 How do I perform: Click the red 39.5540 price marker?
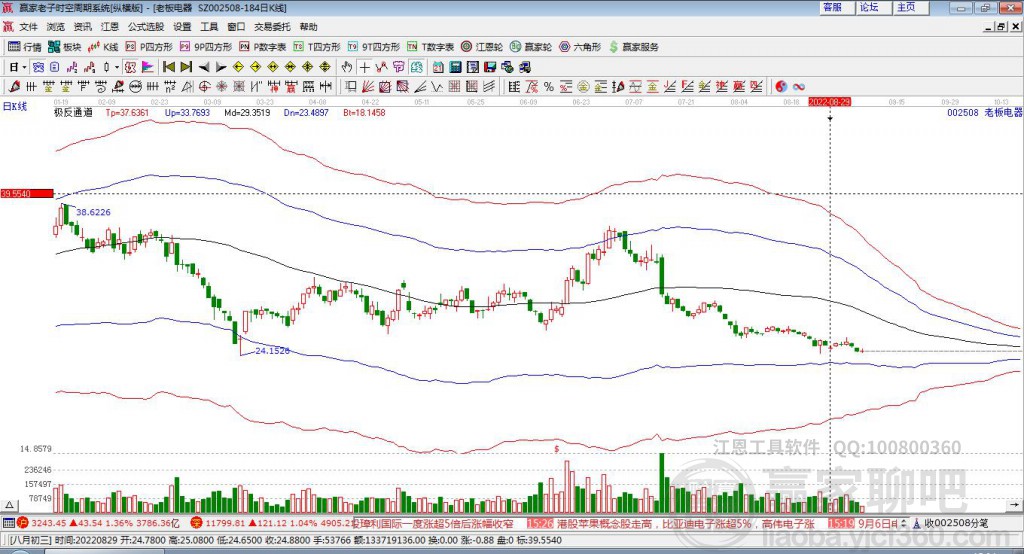27,193
